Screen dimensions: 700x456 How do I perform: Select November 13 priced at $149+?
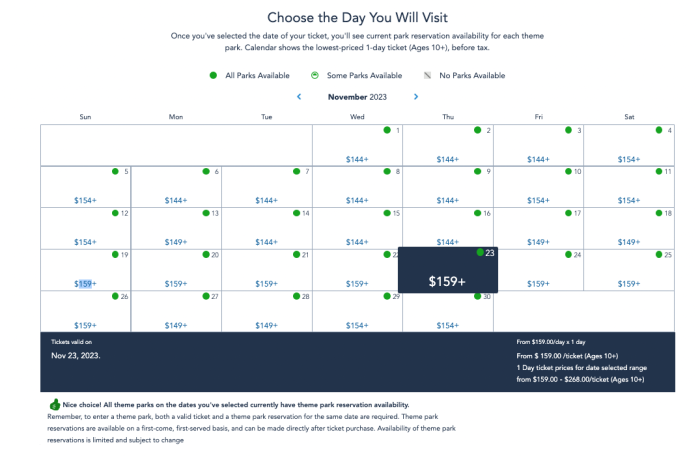(176, 228)
